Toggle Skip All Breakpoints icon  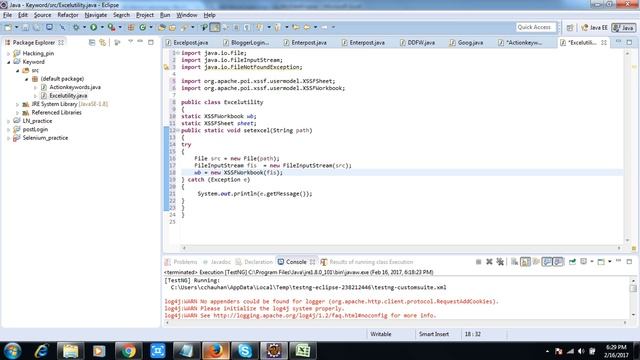pos(62,27)
